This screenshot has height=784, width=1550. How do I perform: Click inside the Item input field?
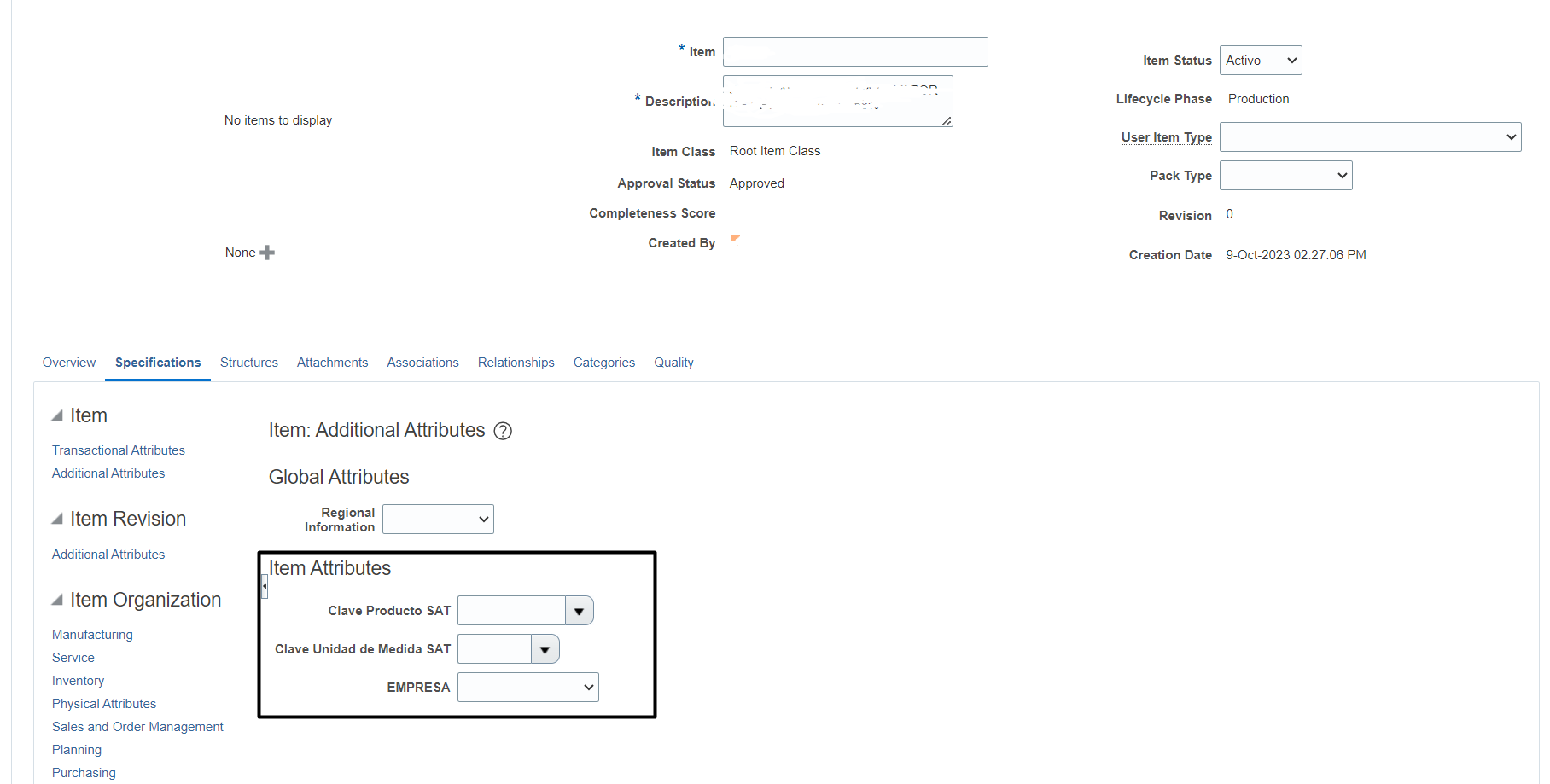point(854,51)
